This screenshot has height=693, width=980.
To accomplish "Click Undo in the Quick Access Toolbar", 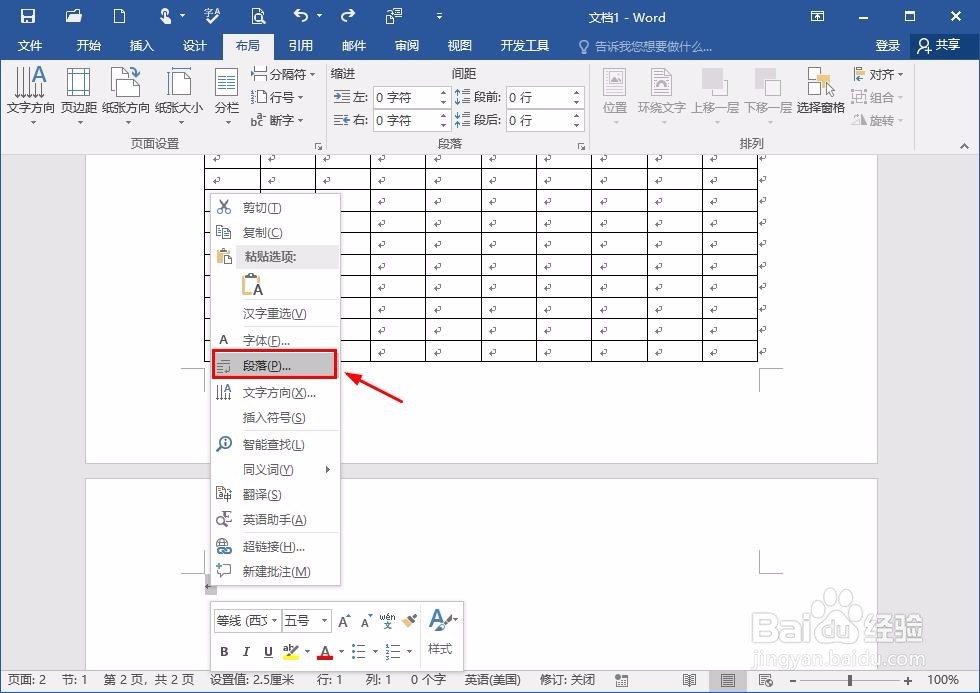I will 299,16.
